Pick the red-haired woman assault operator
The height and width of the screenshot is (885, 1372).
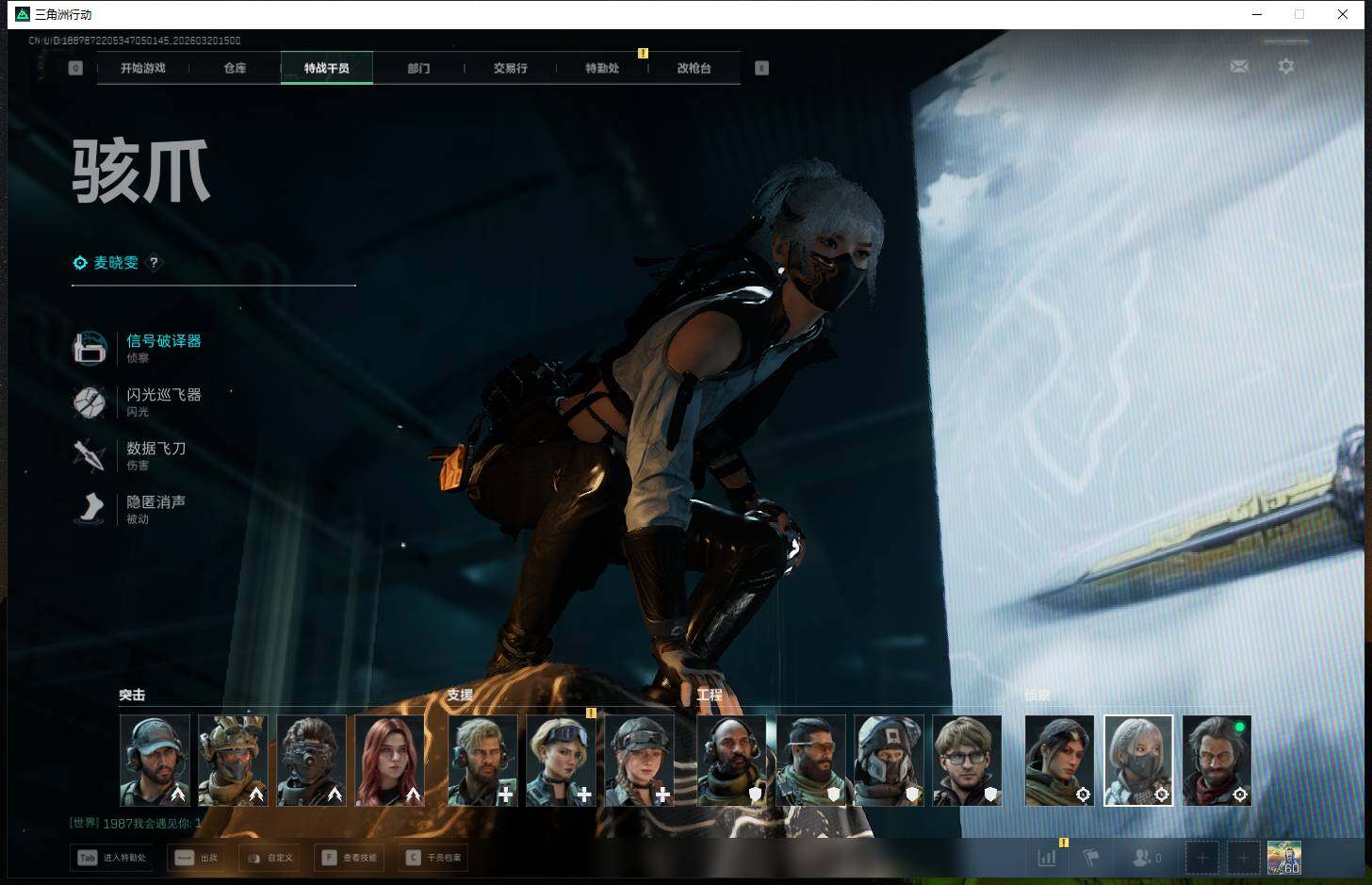click(x=389, y=760)
